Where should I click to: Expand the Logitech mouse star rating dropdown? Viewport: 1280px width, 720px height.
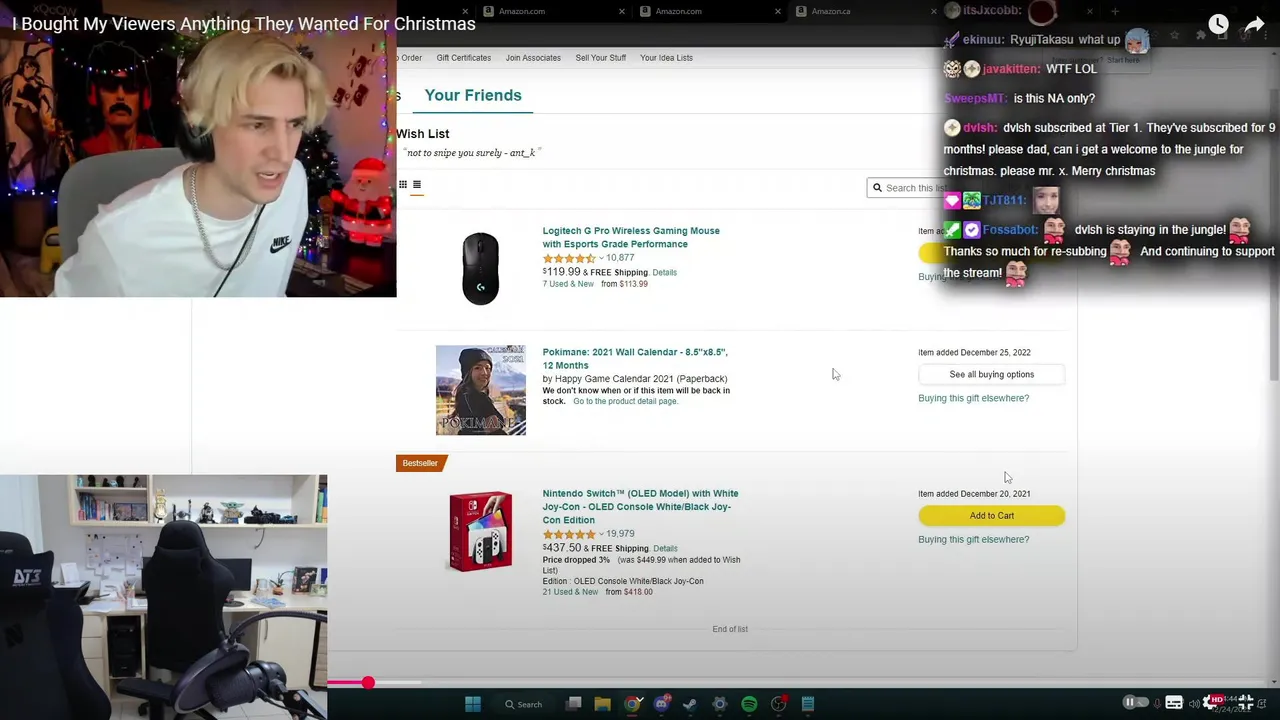coord(601,258)
